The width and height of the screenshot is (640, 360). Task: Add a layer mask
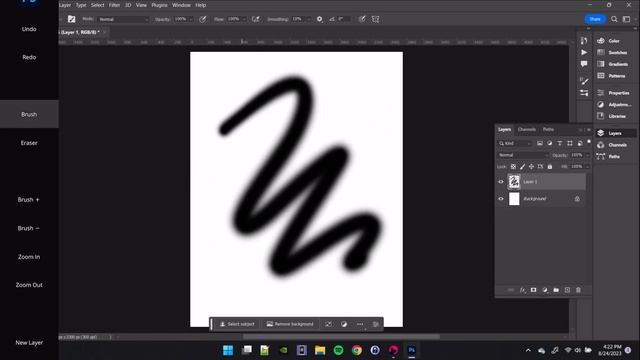coord(533,290)
